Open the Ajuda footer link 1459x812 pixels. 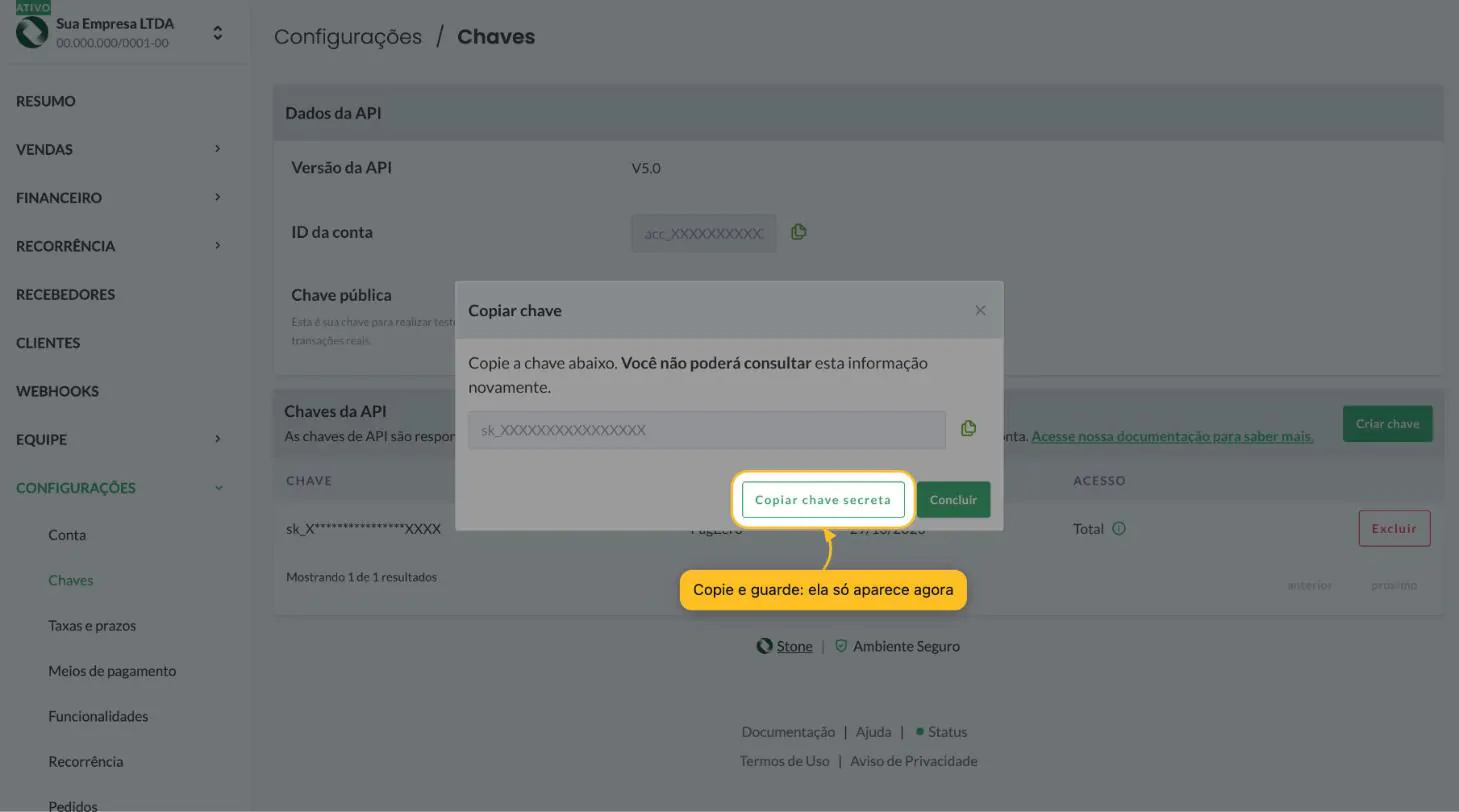coord(873,732)
